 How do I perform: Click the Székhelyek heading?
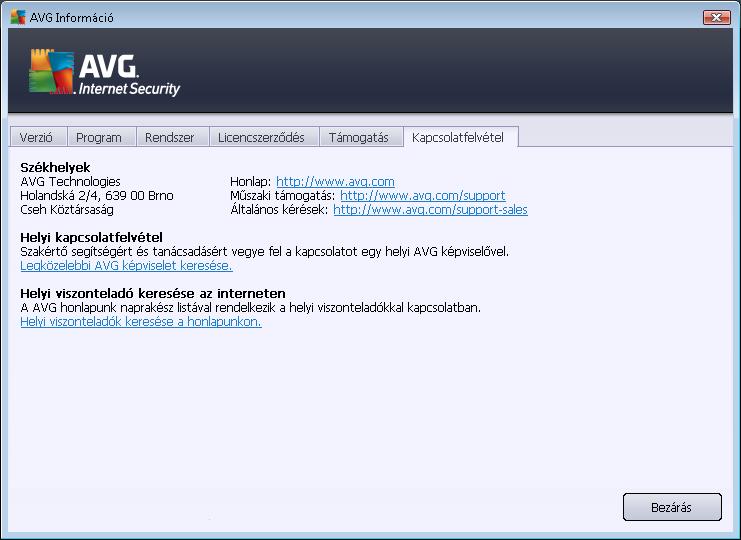point(55,167)
